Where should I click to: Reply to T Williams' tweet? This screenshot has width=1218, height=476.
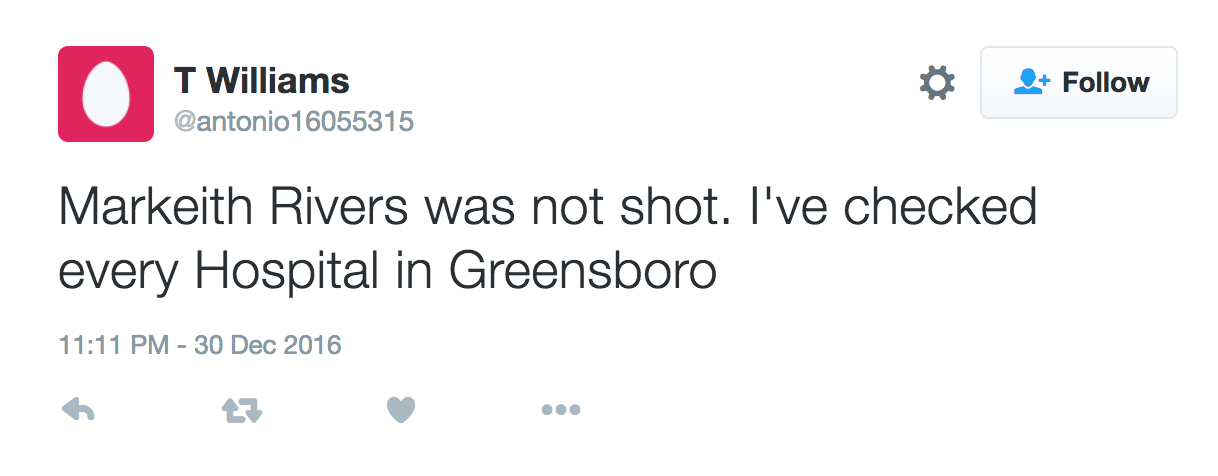pyautogui.click(x=78, y=409)
